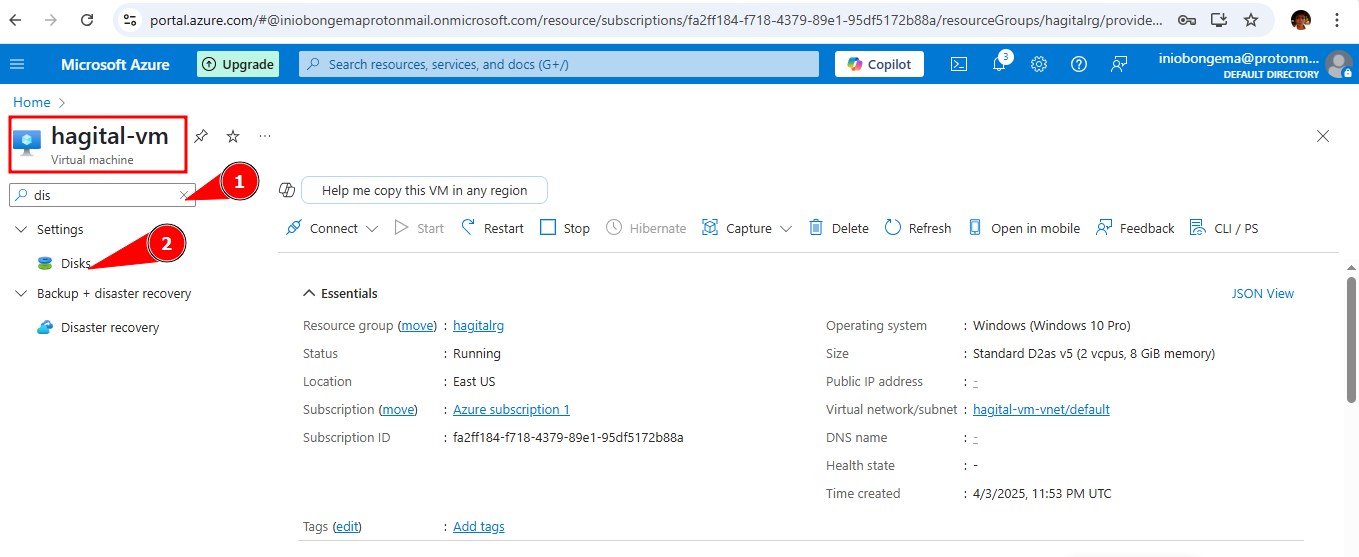The width and height of the screenshot is (1359, 557).
Task: Click the install app icon in address bar
Action: tap(1219, 19)
